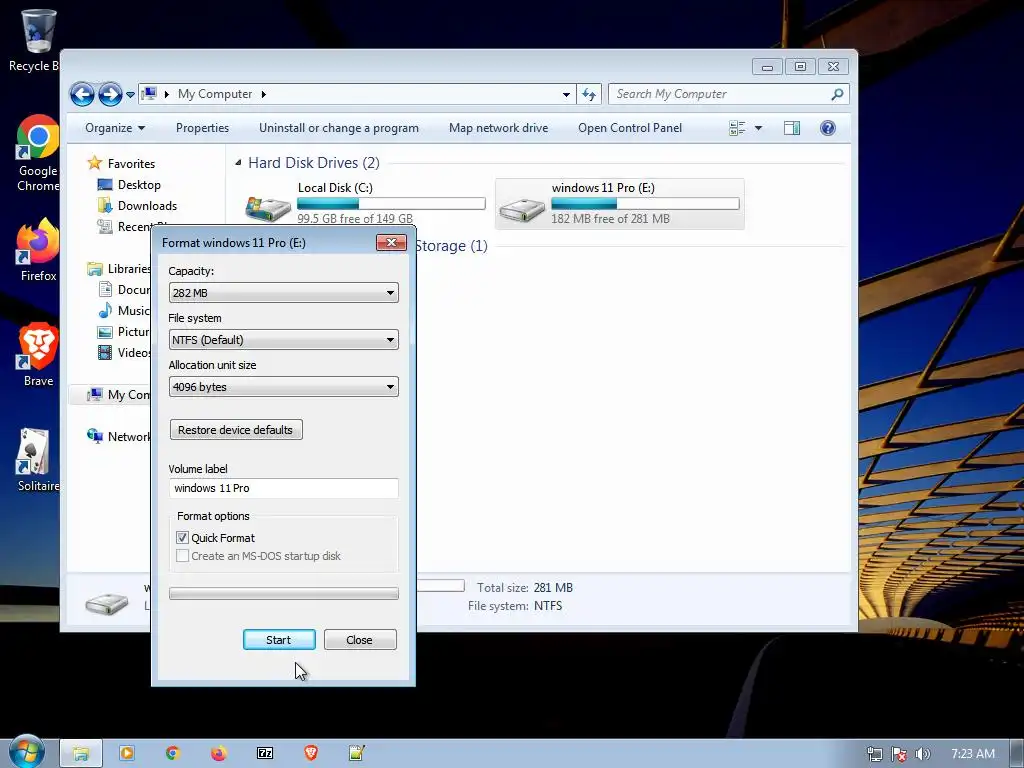
Task: Click Chrome icon in the taskbar
Action: coord(172,753)
